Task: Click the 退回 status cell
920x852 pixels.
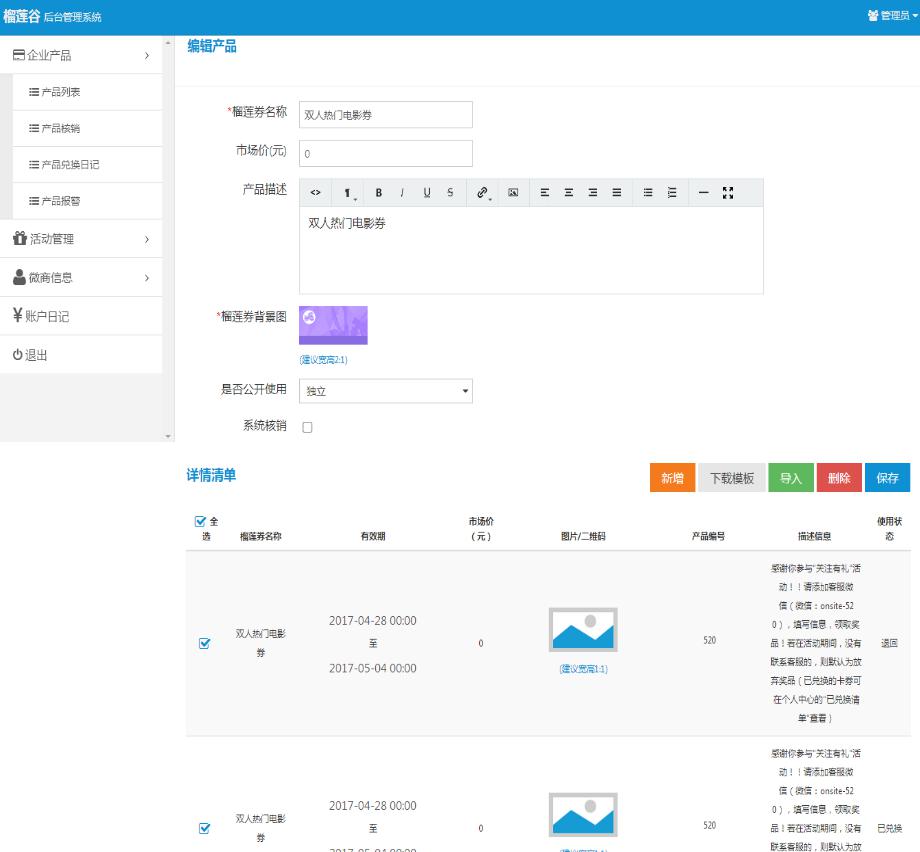Action: tap(889, 643)
